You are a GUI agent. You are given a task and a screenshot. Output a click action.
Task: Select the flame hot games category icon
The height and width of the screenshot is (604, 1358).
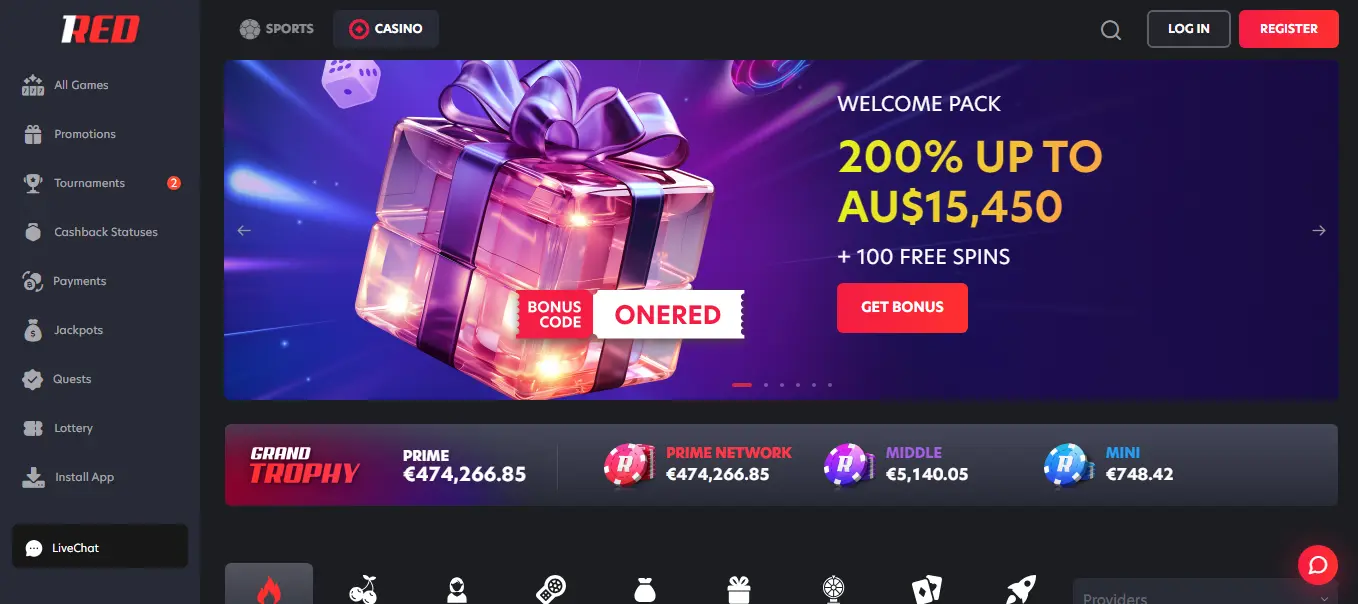pyautogui.click(x=269, y=588)
